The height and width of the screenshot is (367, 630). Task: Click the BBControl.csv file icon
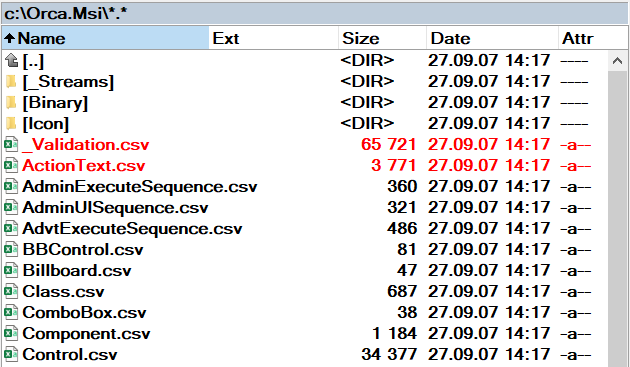pyautogui.click(x=11, y=250)
